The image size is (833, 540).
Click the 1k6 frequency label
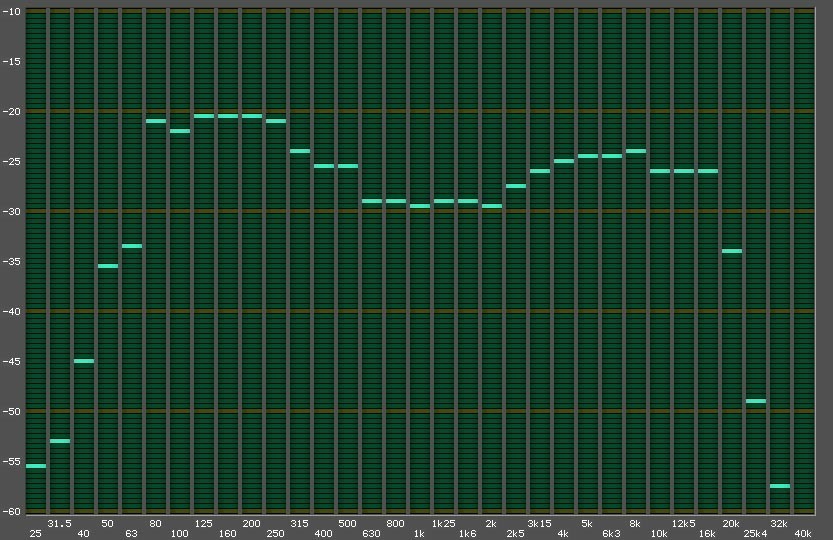click(x=468, y=534)
